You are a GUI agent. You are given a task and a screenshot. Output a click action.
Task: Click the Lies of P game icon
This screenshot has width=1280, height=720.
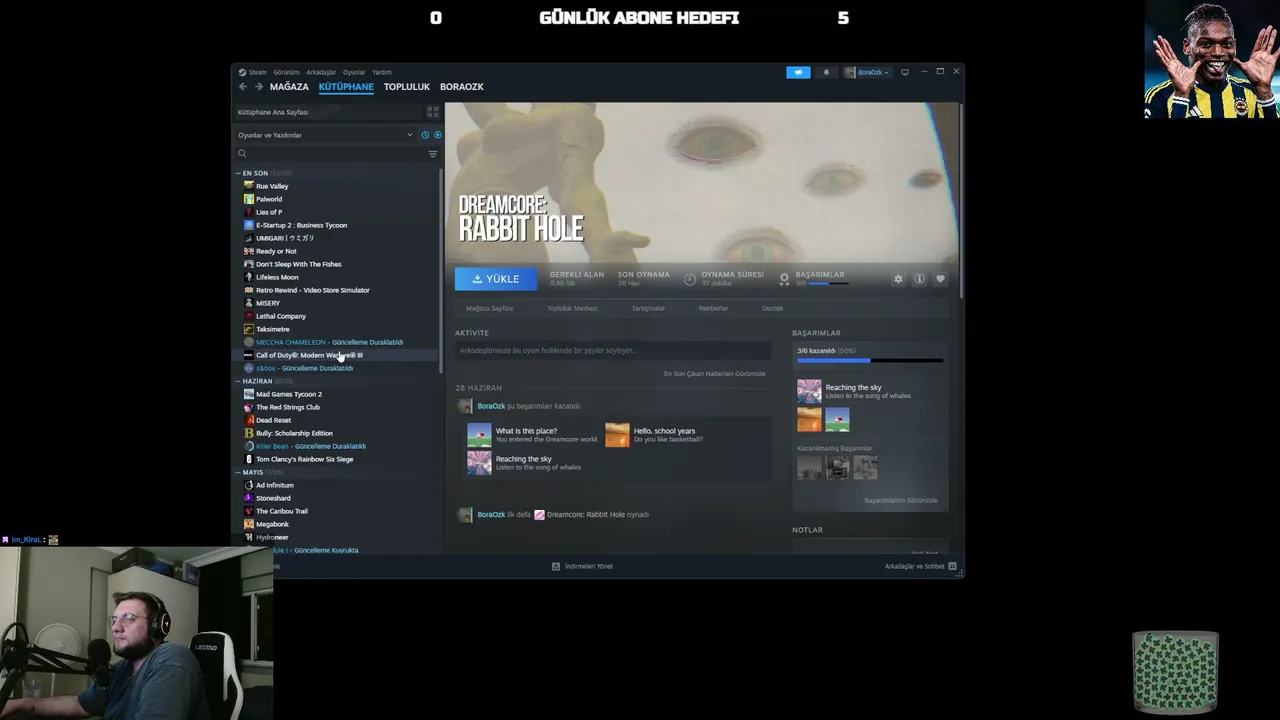(249, 212)
